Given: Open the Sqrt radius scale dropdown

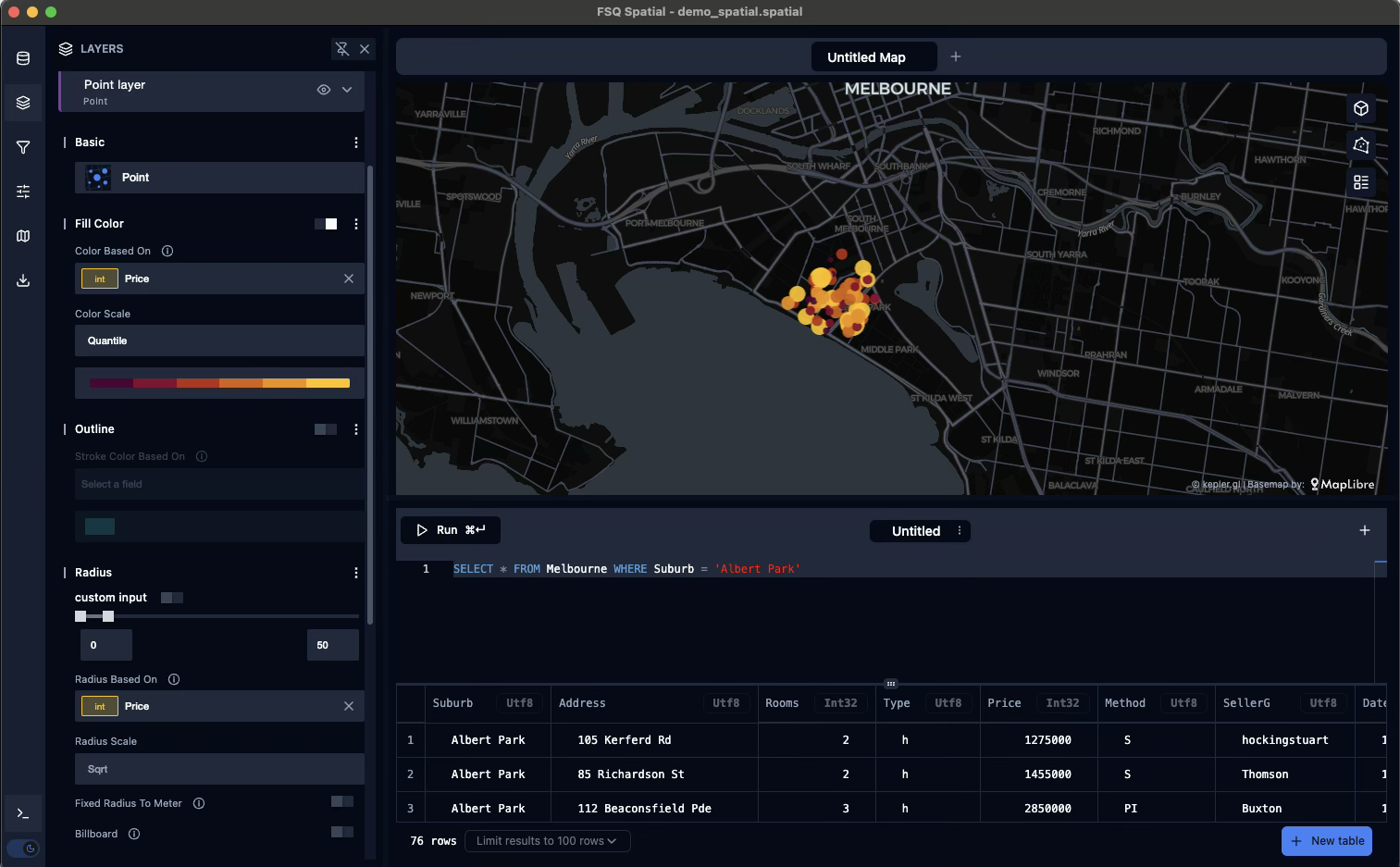Looking at the screenshot, I should [x=219, y=769].
